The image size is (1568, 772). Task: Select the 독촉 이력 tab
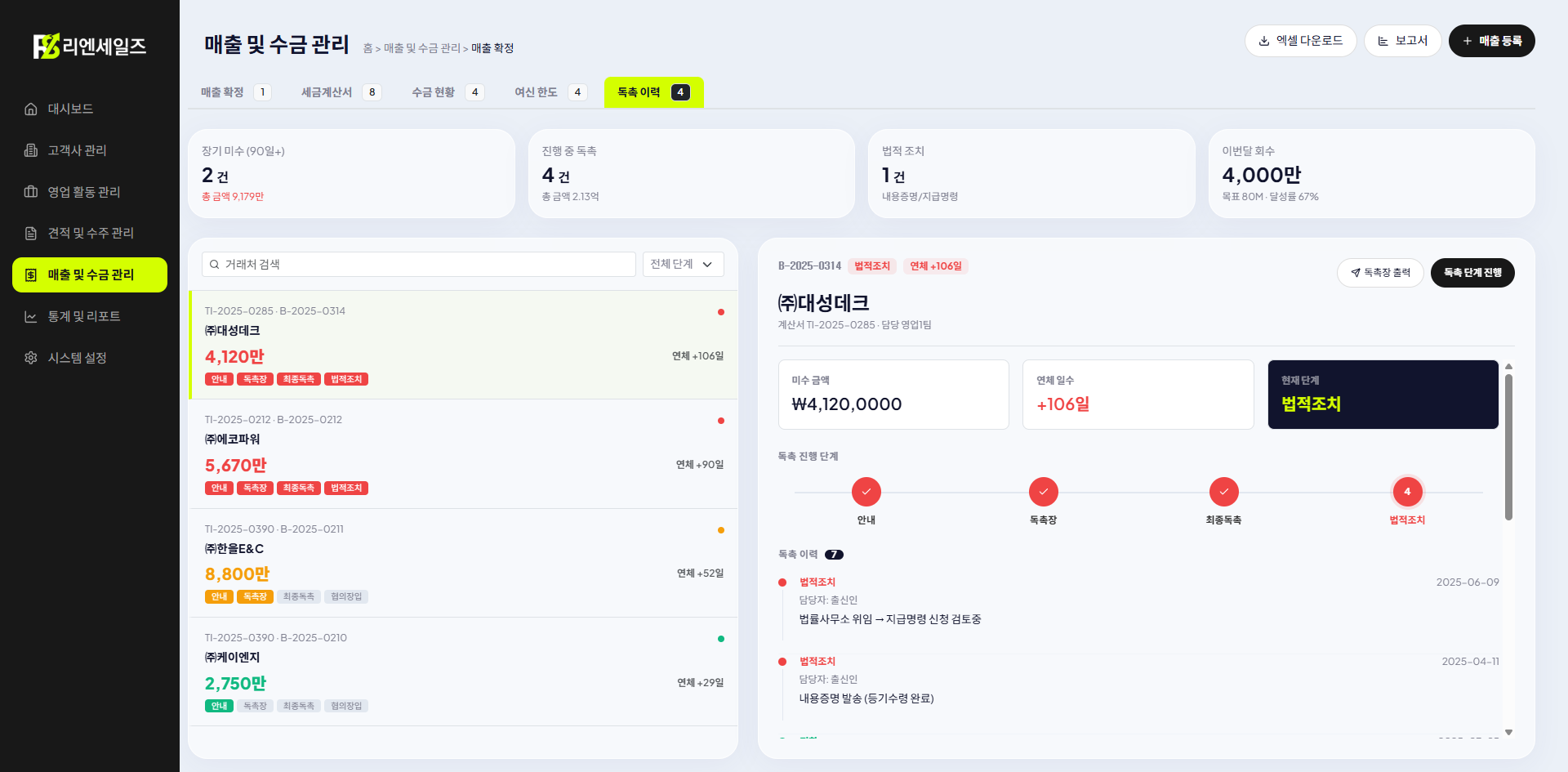point(653,92)
